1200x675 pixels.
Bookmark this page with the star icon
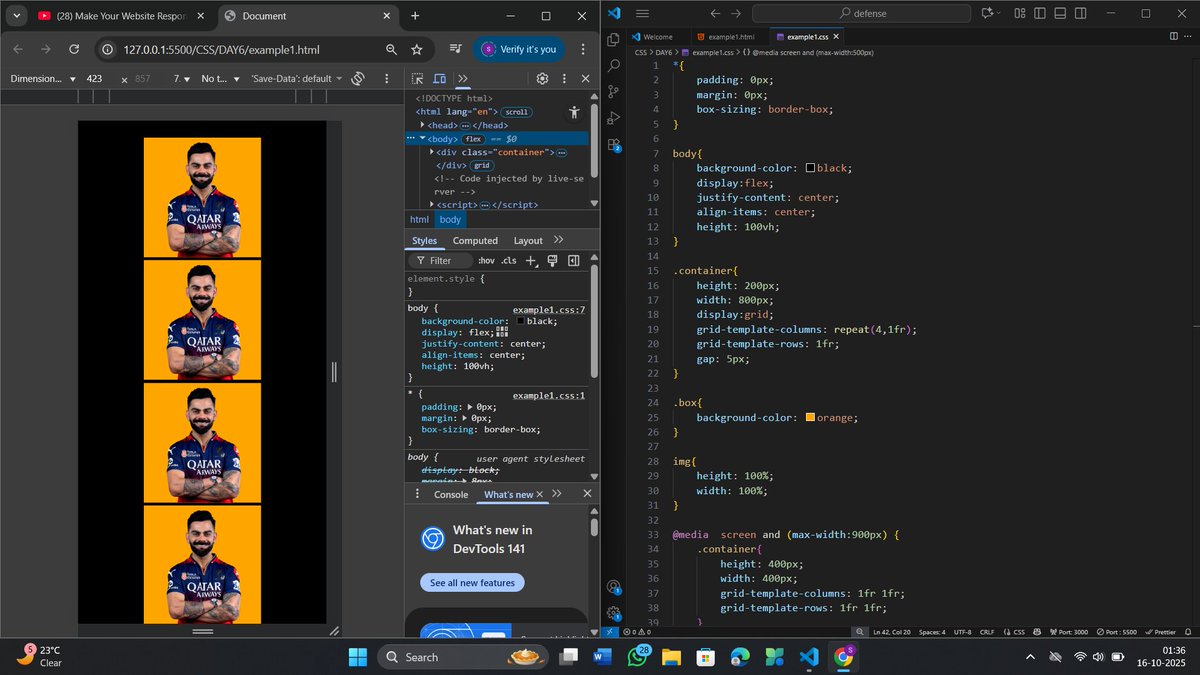click(x=417, y=49)
